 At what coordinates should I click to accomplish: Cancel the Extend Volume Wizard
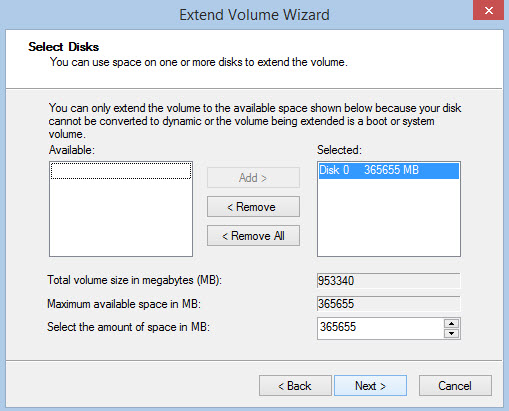(455, 386)
